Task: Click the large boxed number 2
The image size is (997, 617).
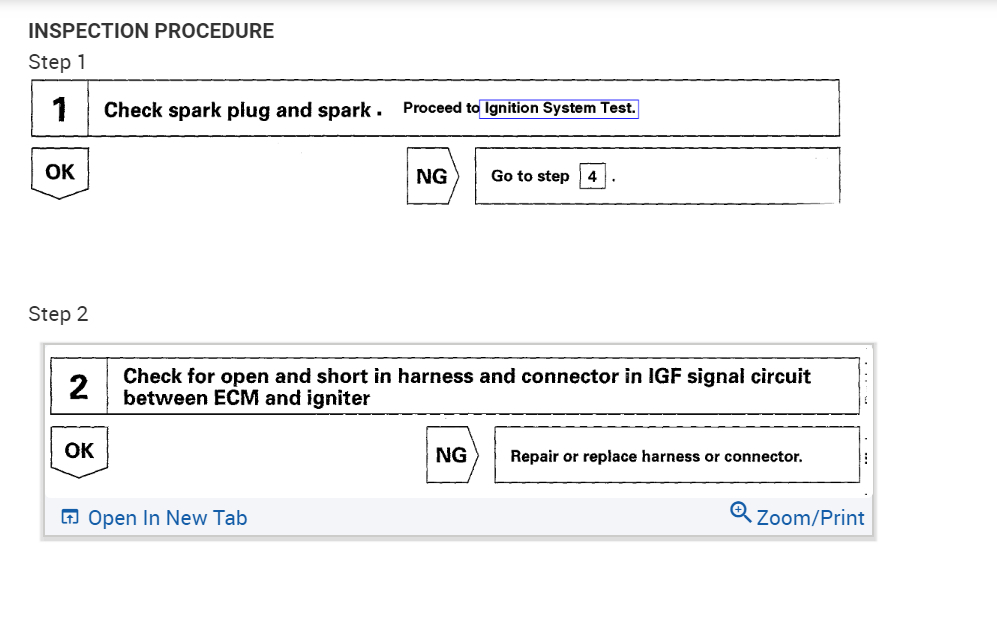Action: click(79, 386)
